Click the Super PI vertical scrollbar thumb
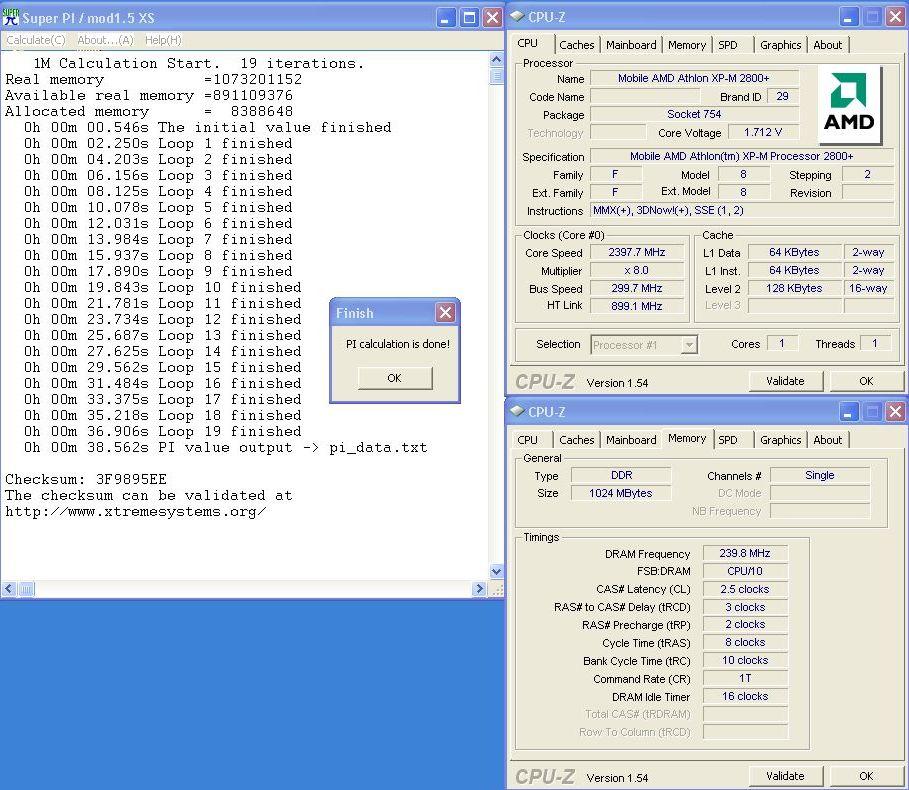This screenshot has width=909, height=790. coord(496,76)
